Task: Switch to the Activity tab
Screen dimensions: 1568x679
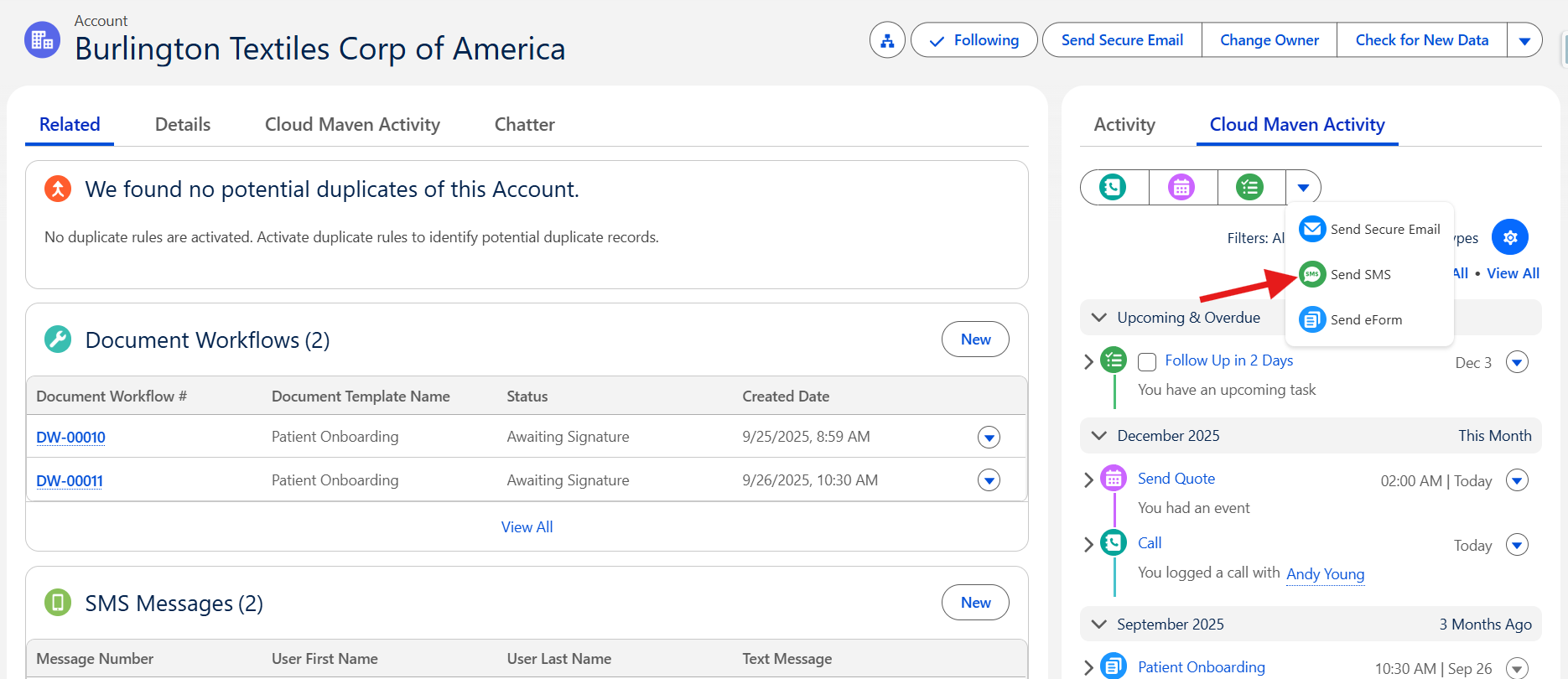Action: [x=1124, y=125]
